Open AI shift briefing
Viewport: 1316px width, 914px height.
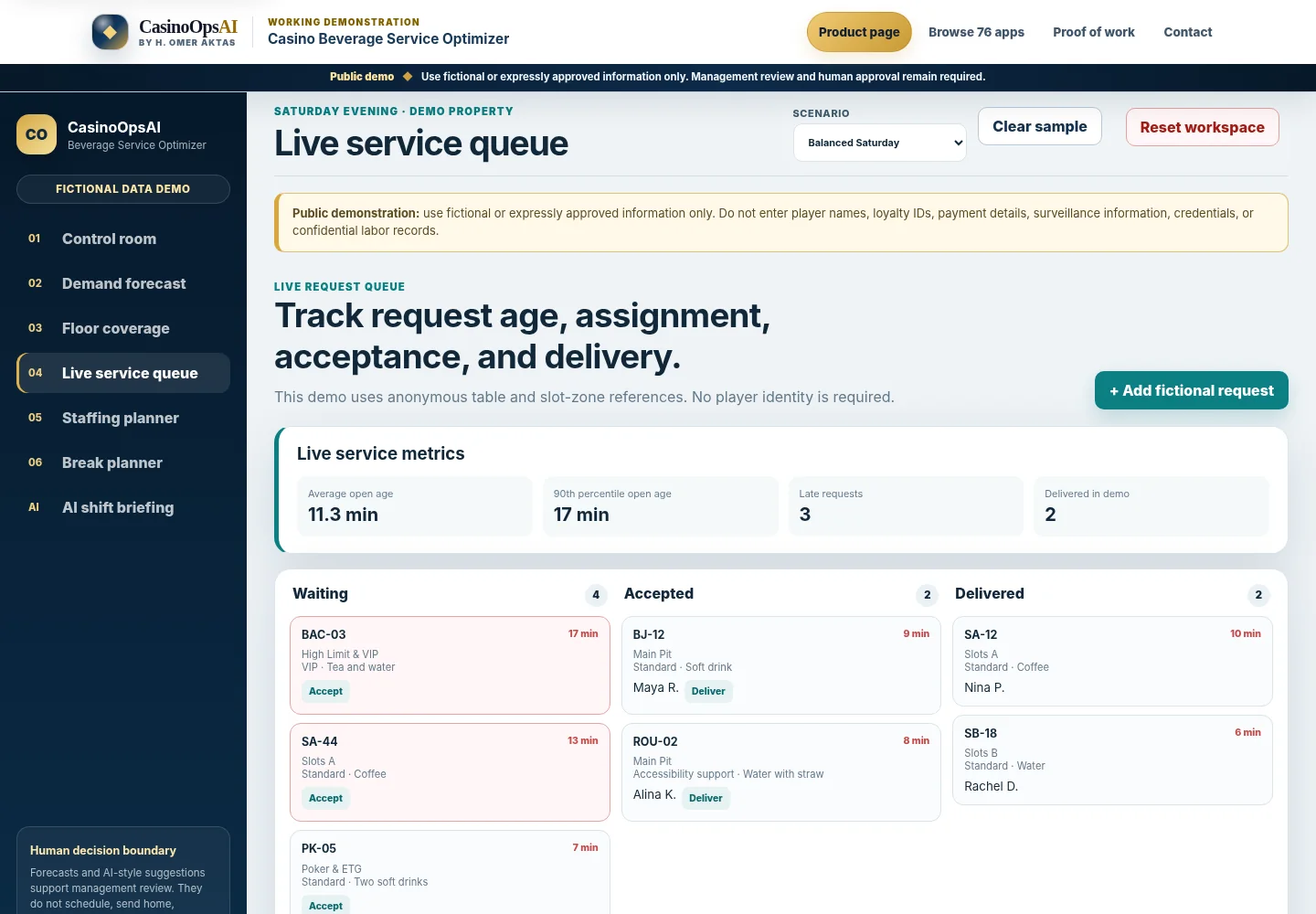[x=123, y=507]
